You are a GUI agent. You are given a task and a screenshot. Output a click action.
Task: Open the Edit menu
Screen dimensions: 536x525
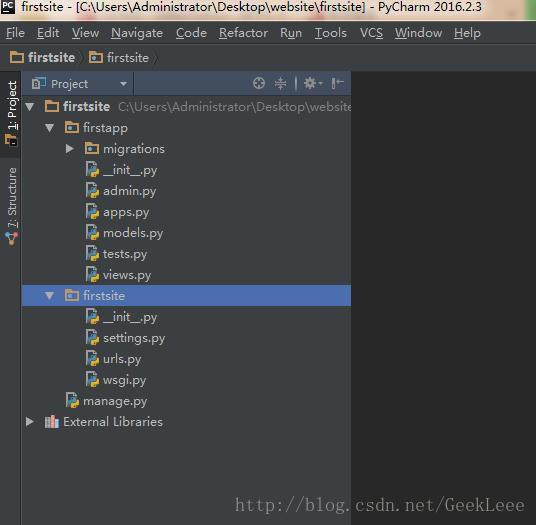[48, 33]
